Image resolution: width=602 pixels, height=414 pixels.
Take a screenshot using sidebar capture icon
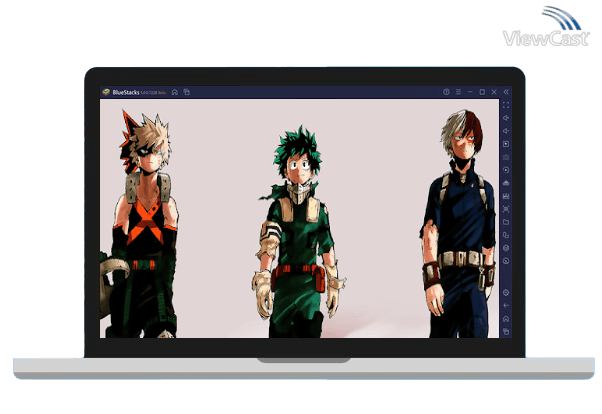[x=506, y=209]
